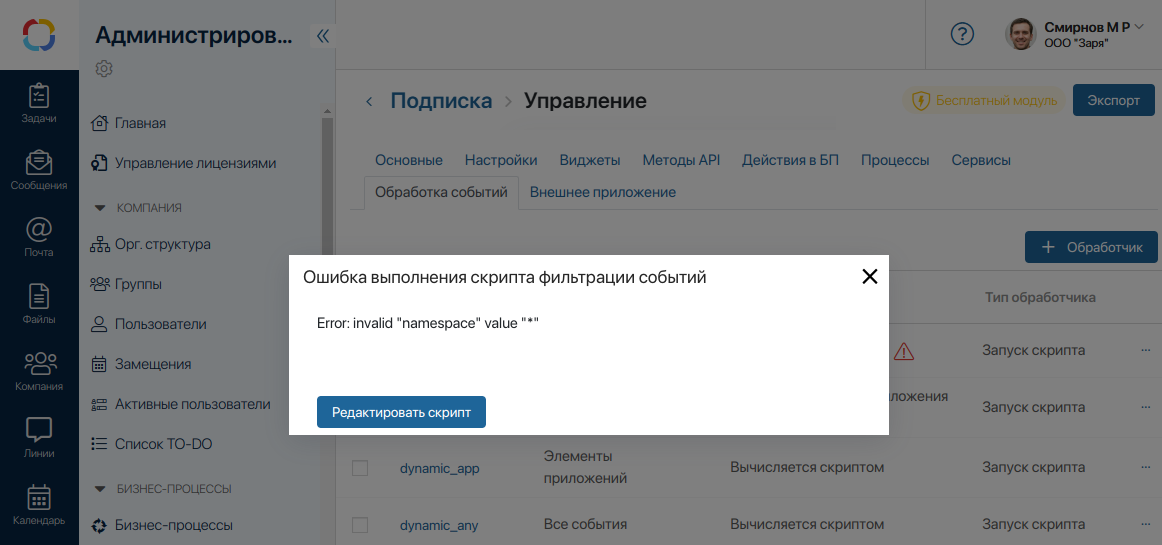Image resolution: width=1162 pixels, height=545 pixels.
Task: Close the script error dialog
Action: (x=869, y=277)
